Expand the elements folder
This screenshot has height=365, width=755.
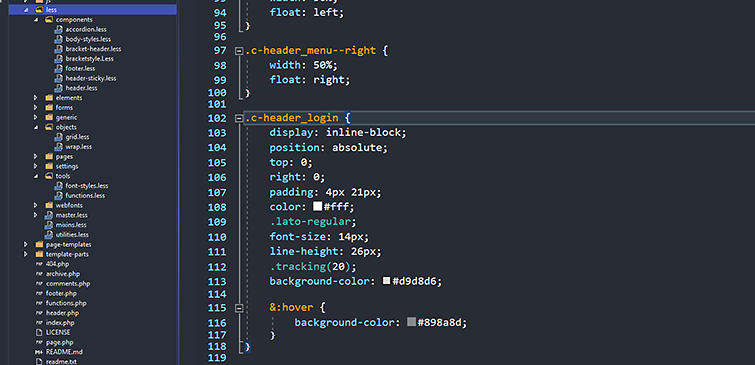(36, 98)
